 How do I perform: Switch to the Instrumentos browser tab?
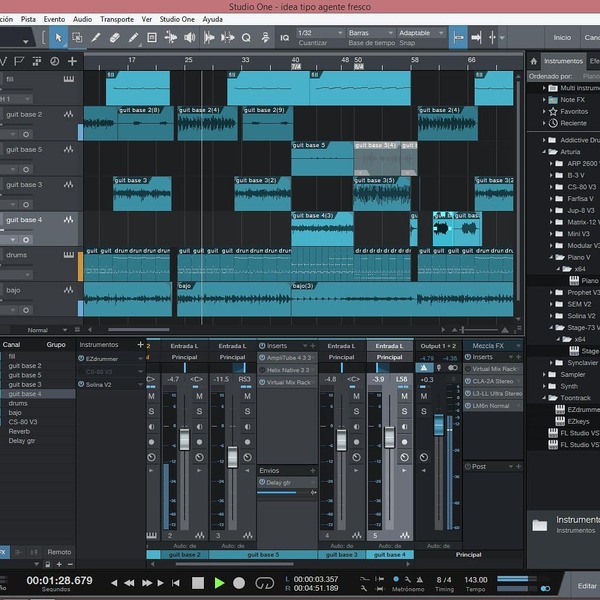[x=563, y=61]
